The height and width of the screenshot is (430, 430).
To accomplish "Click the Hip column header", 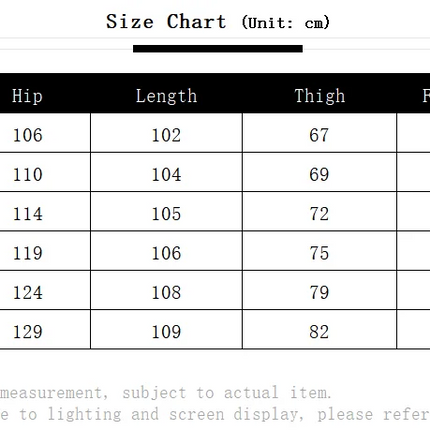I will [x=27, y=96].
